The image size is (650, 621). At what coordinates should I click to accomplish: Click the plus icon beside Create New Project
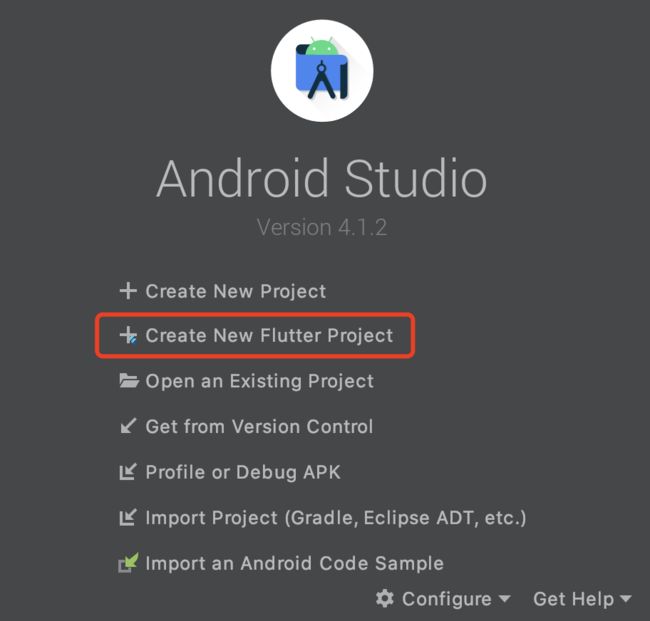point(128,291)
